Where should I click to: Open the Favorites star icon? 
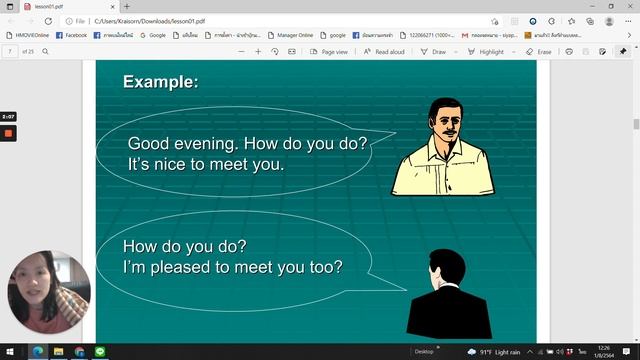click(571, 21)
